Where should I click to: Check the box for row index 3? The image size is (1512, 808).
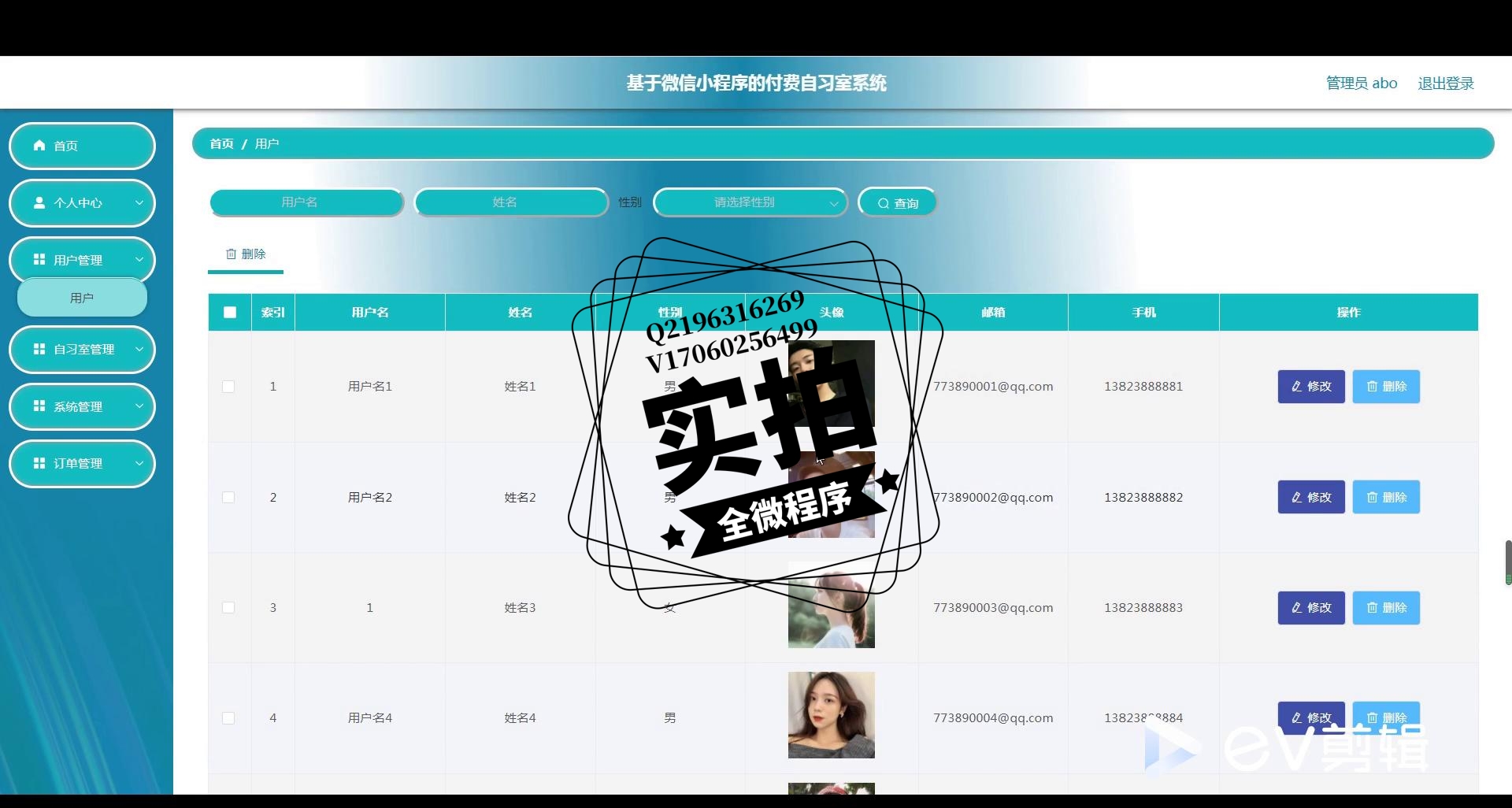click(228, 608)
